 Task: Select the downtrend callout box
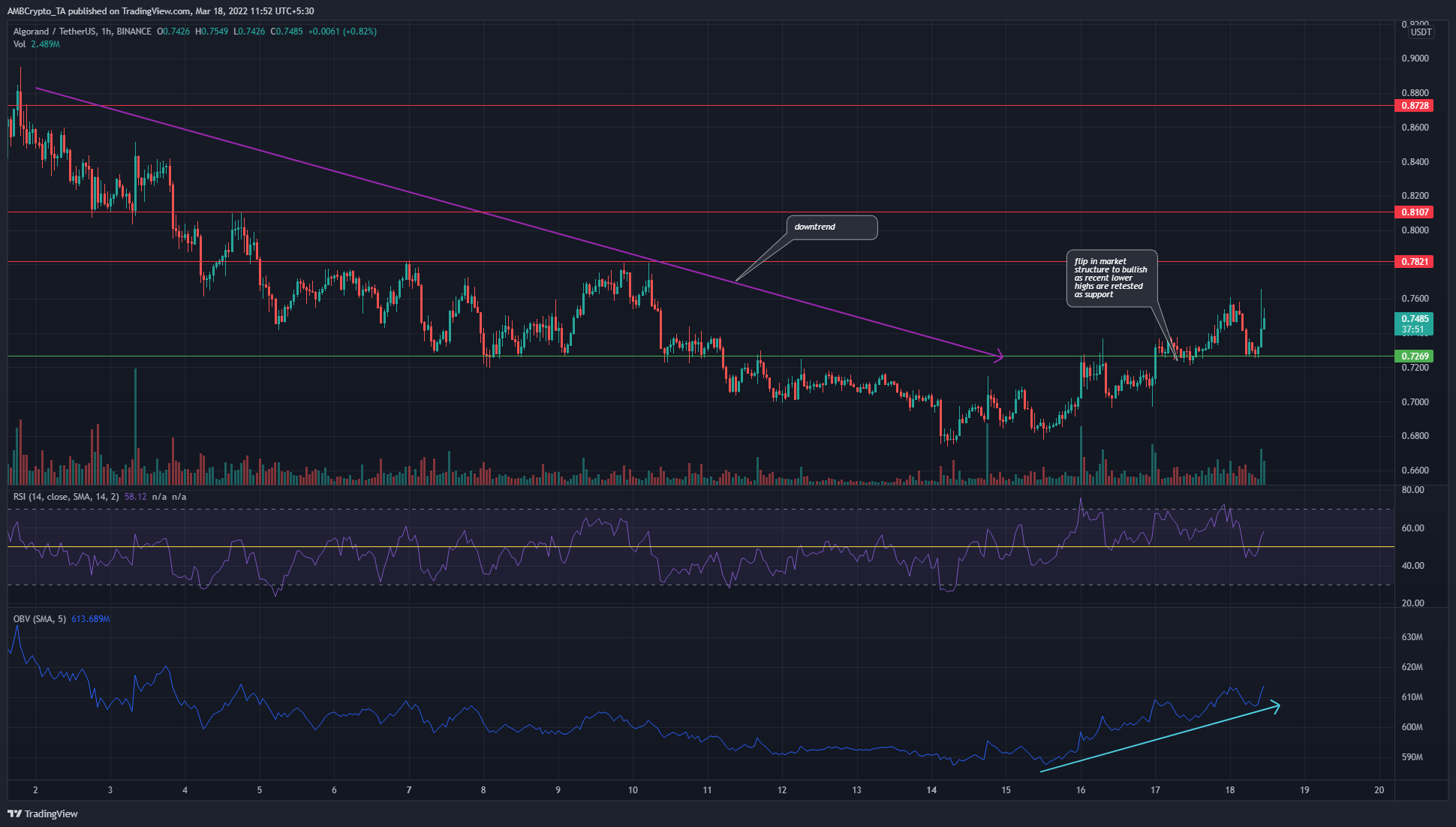[832, 227]
